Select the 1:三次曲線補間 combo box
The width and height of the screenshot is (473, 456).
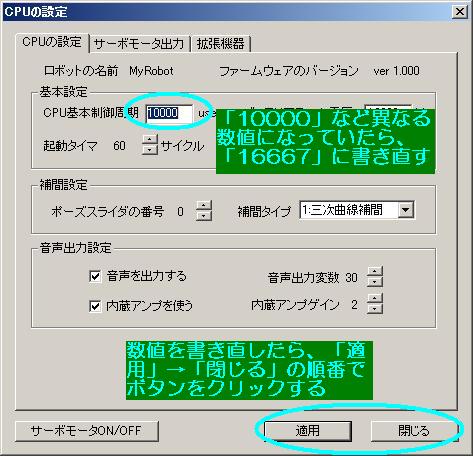click(357, 210)
